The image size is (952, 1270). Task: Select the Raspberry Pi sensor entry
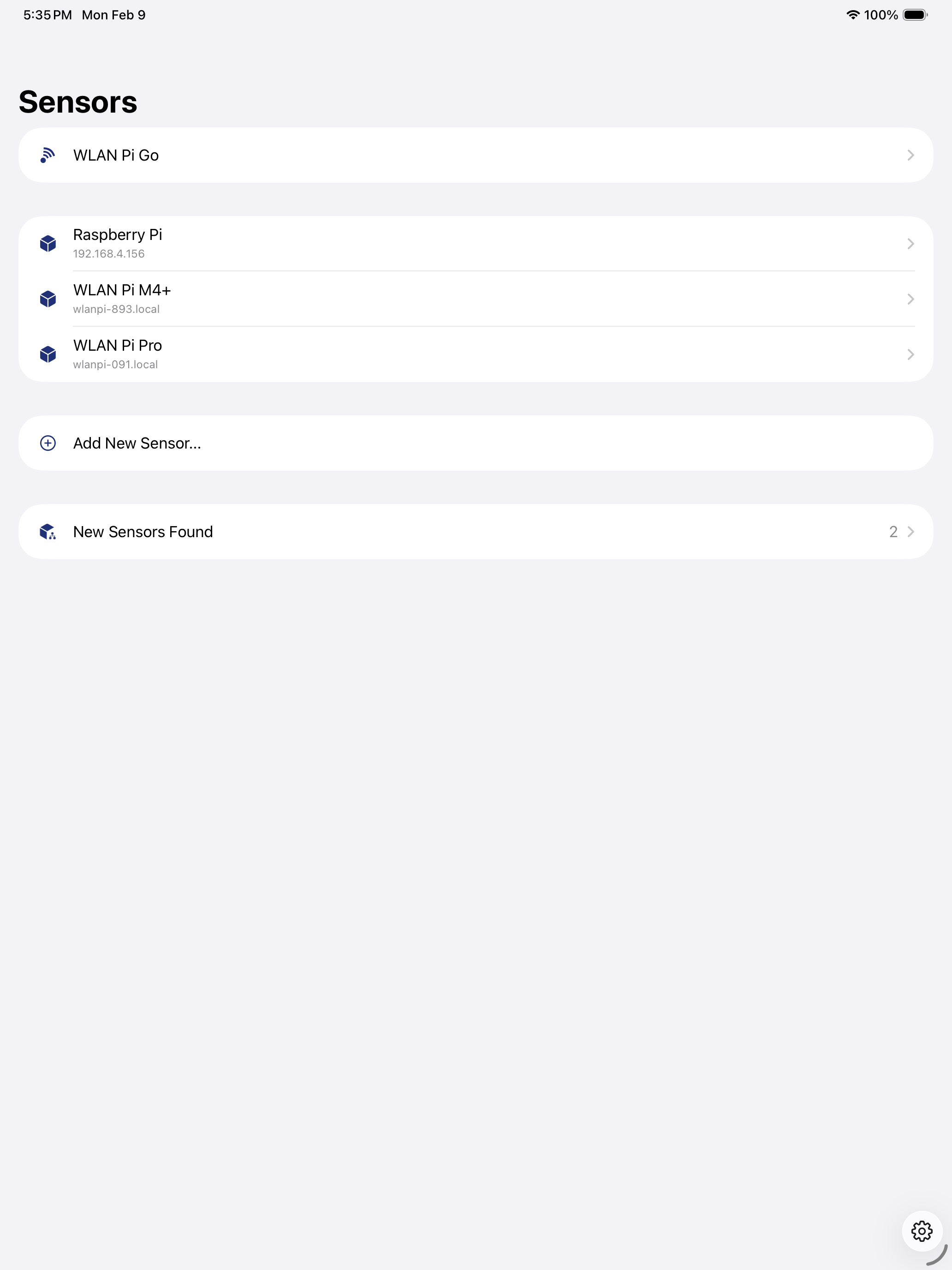(476, 244)
